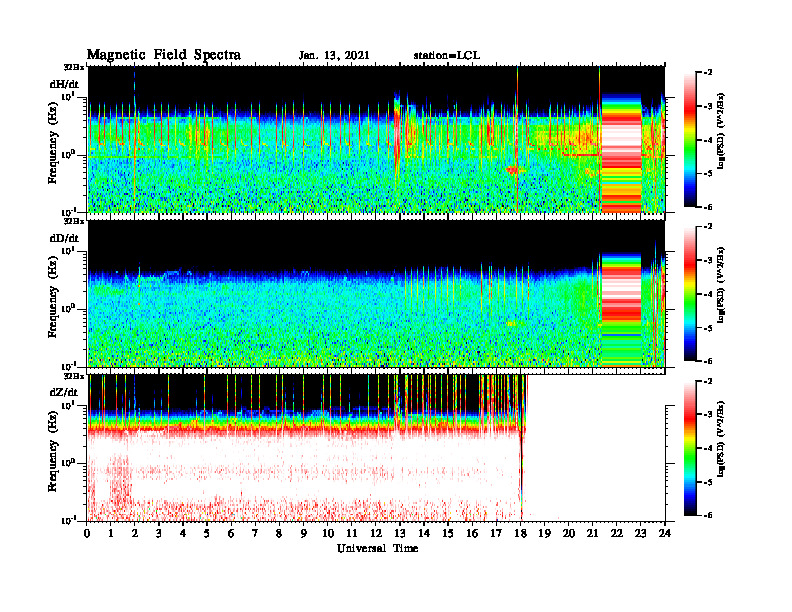Click hour 3 on time axis
This screenshot has height=612, width=792.
[159, 534]
